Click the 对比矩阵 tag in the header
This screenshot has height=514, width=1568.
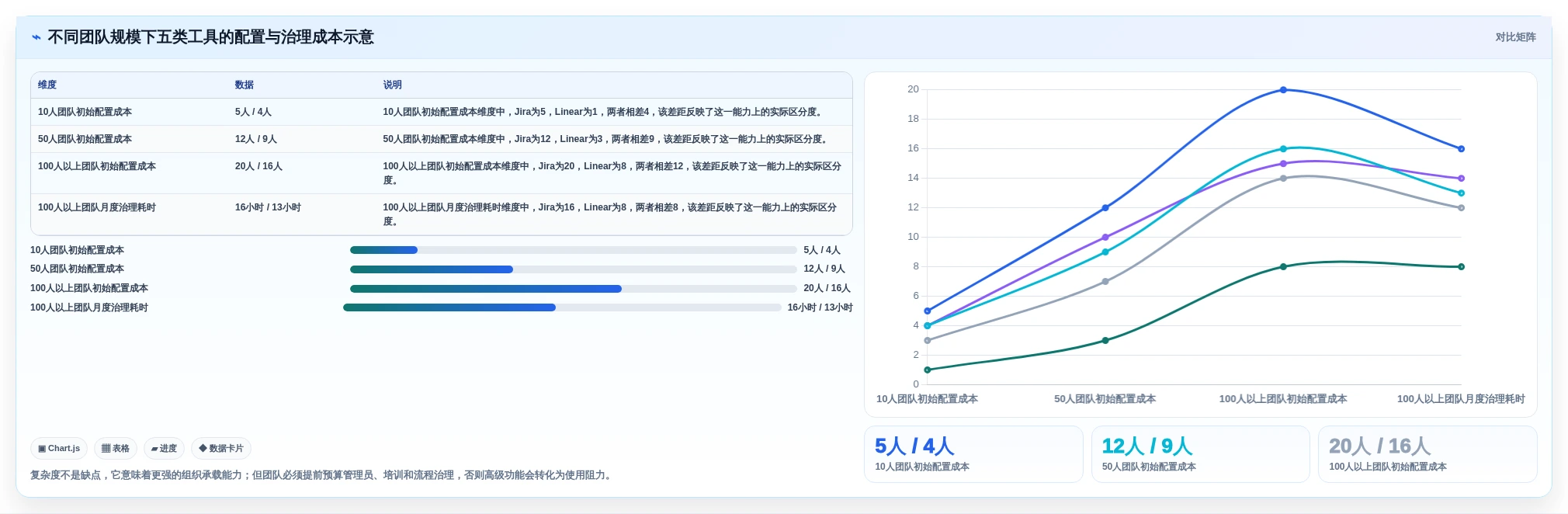pos(1515,37)
